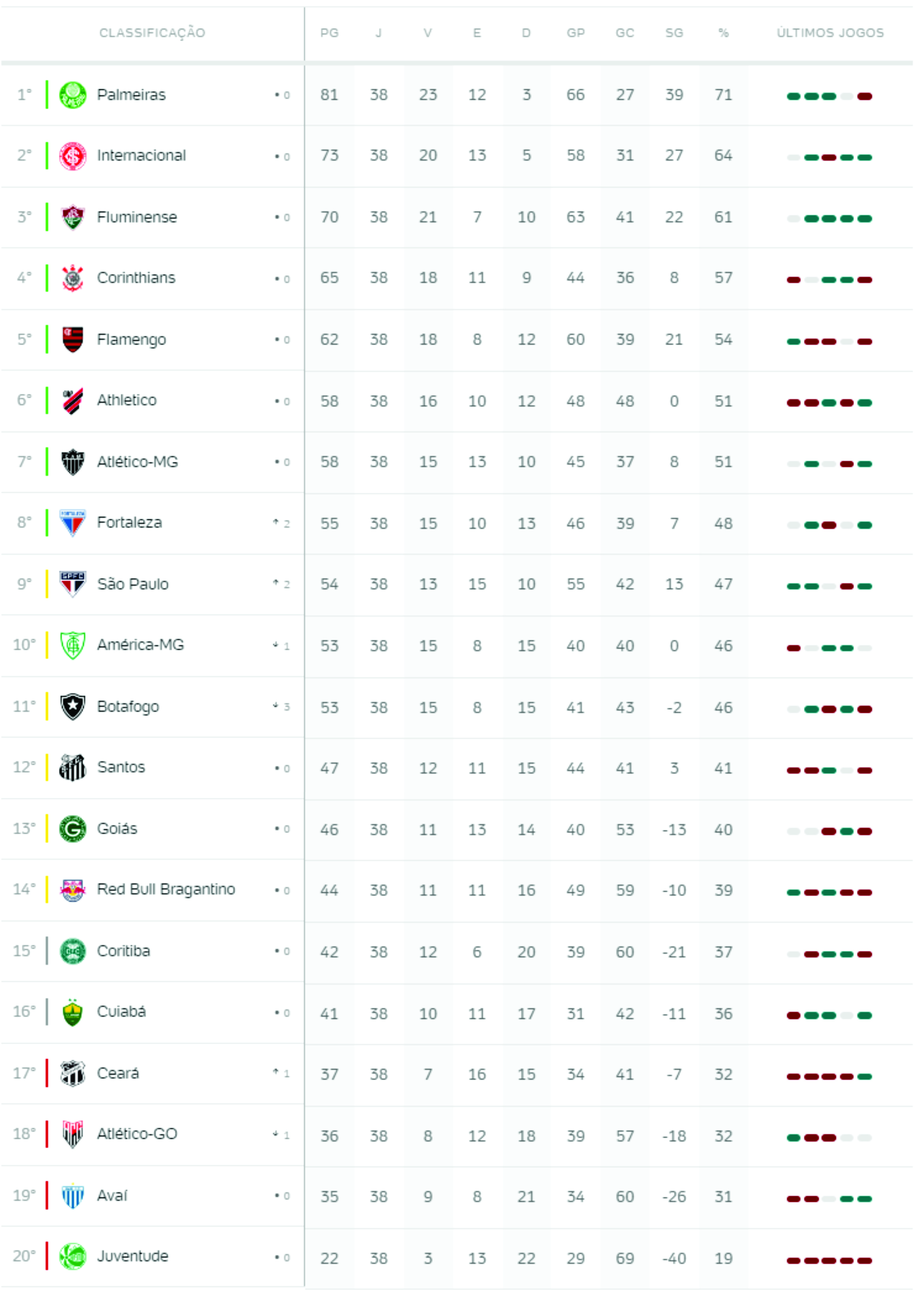
Task: Sort table by PG column header
Action: point(330,33)
